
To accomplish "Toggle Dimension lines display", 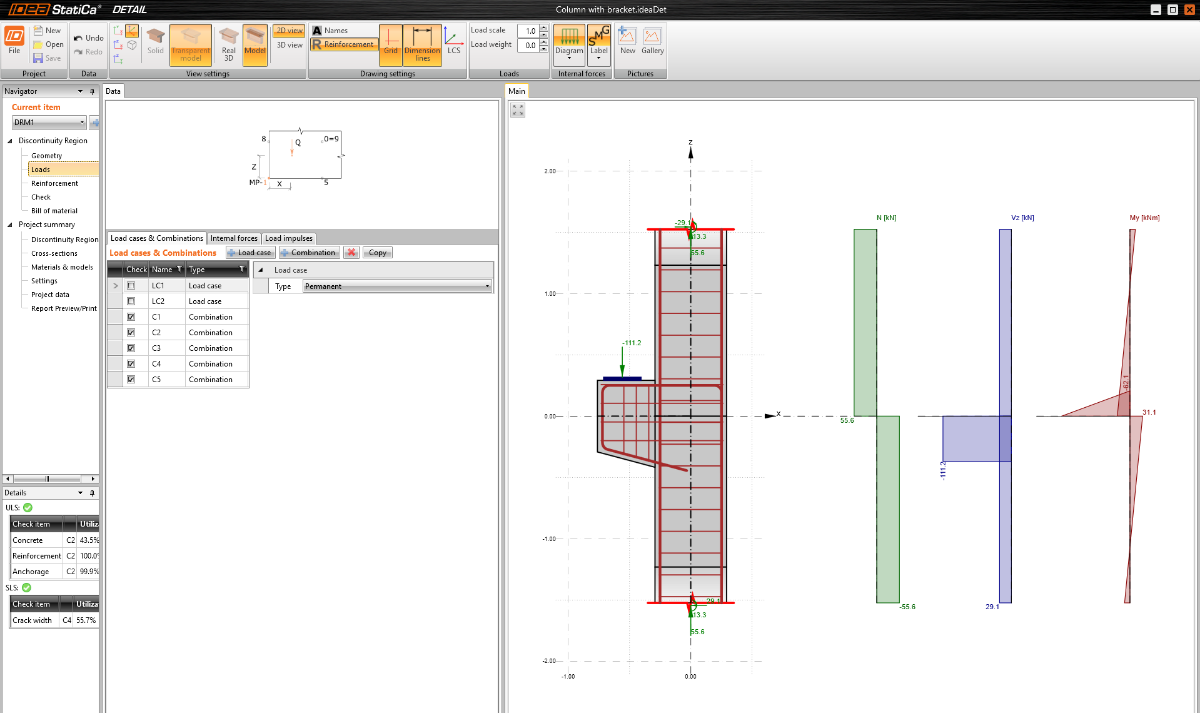I will click(x=422, y=45).
